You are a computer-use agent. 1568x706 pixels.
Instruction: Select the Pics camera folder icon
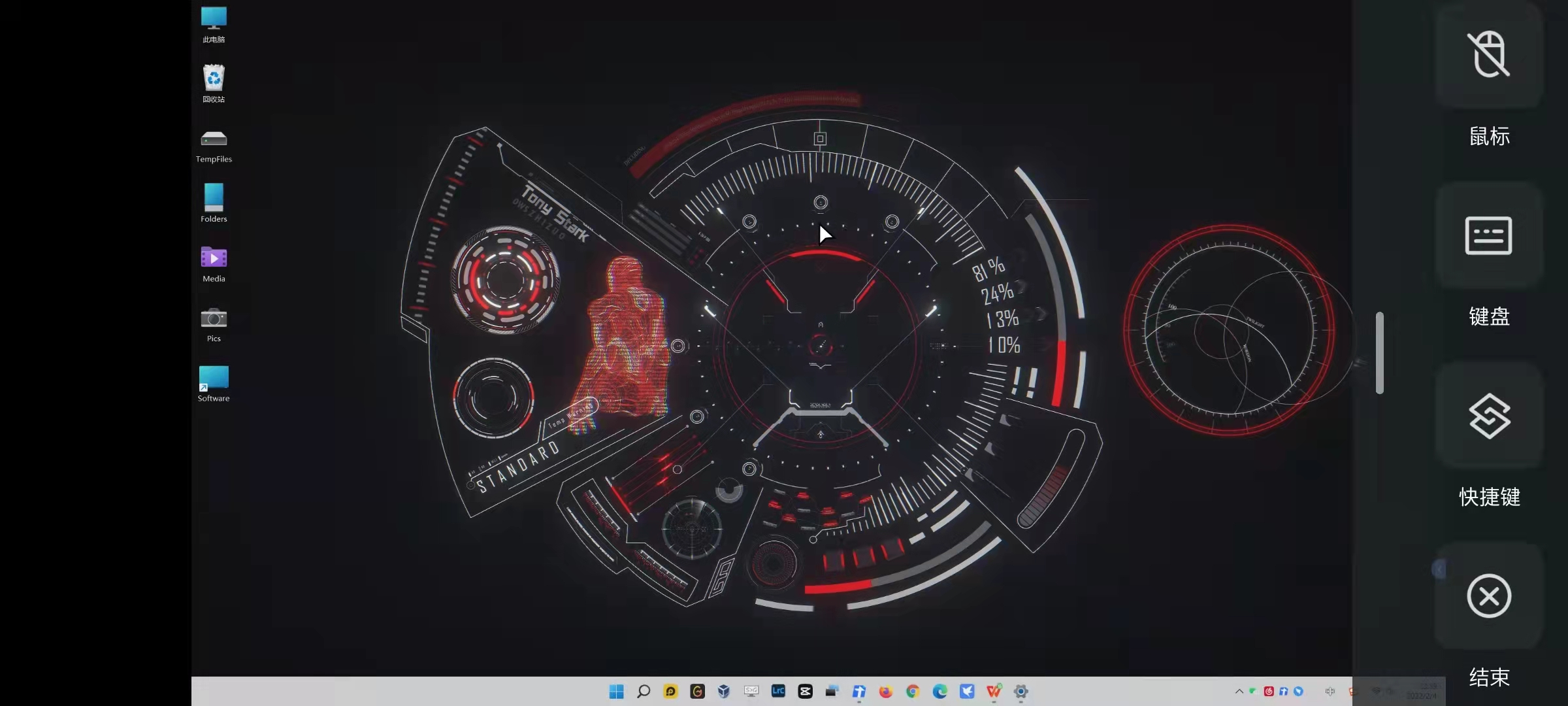point(214,324)
